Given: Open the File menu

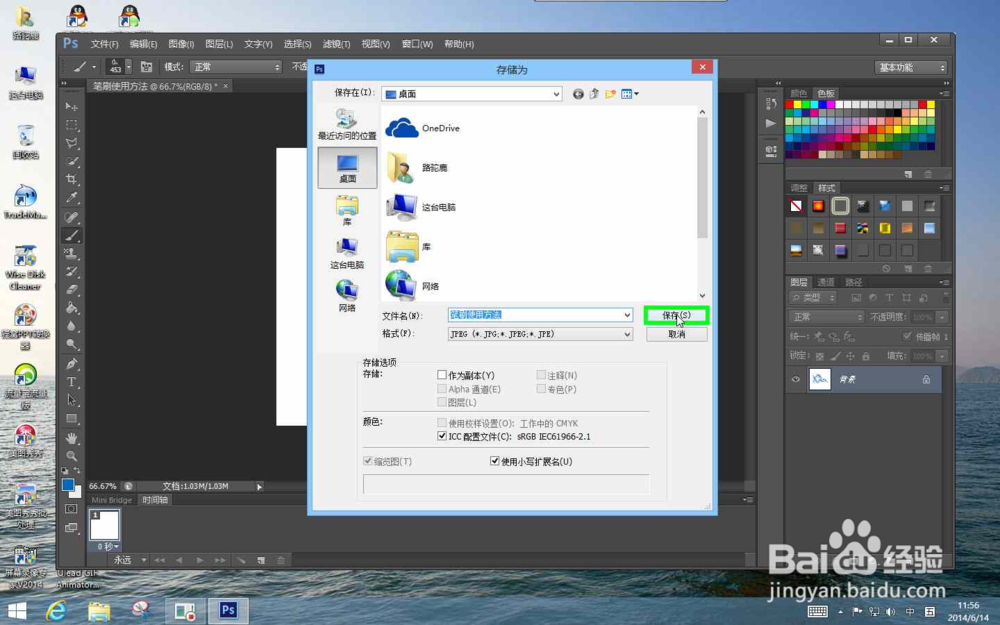Looking at the screenshot, I should click(104, 44).
